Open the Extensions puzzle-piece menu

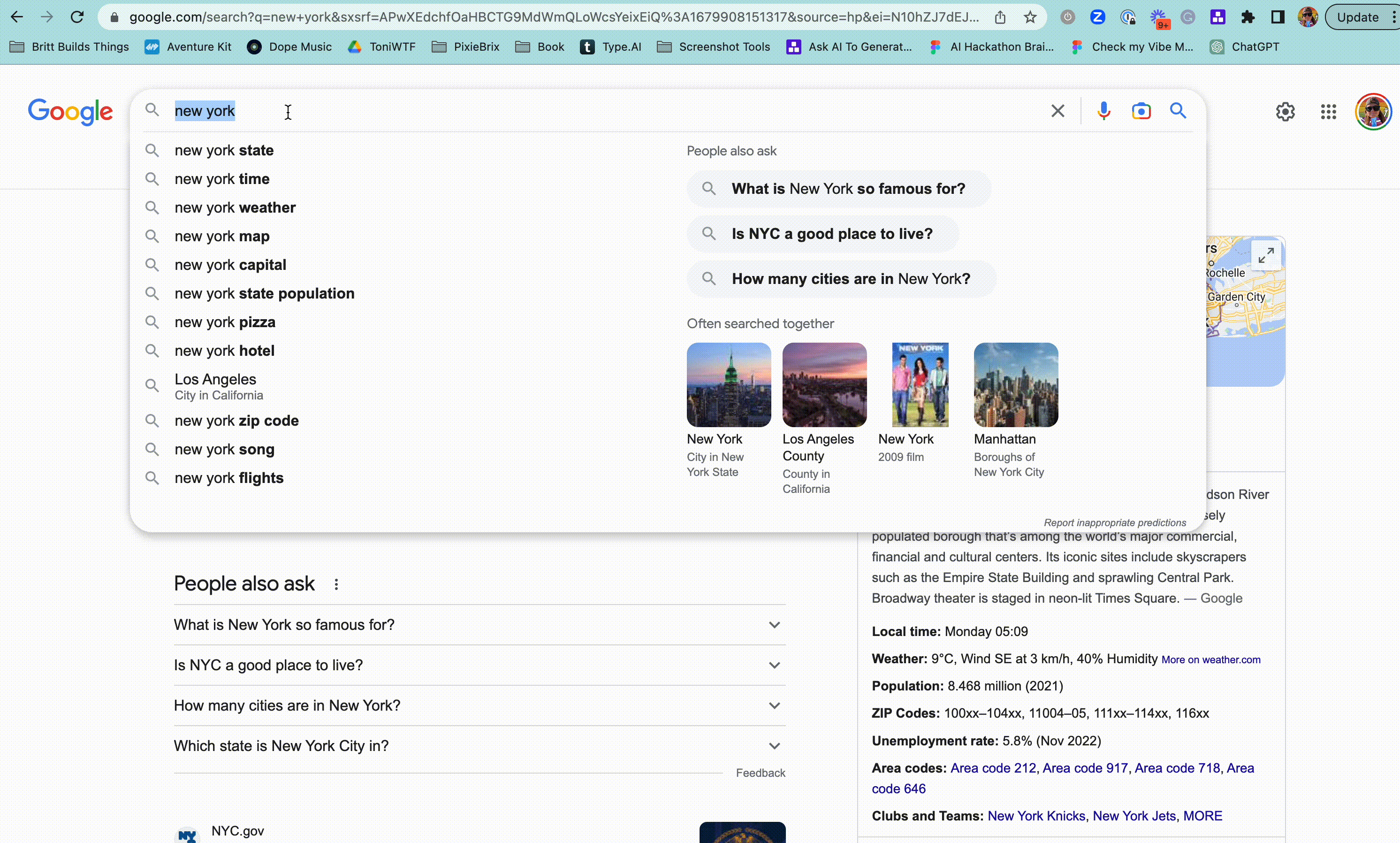coord(1247,17)
